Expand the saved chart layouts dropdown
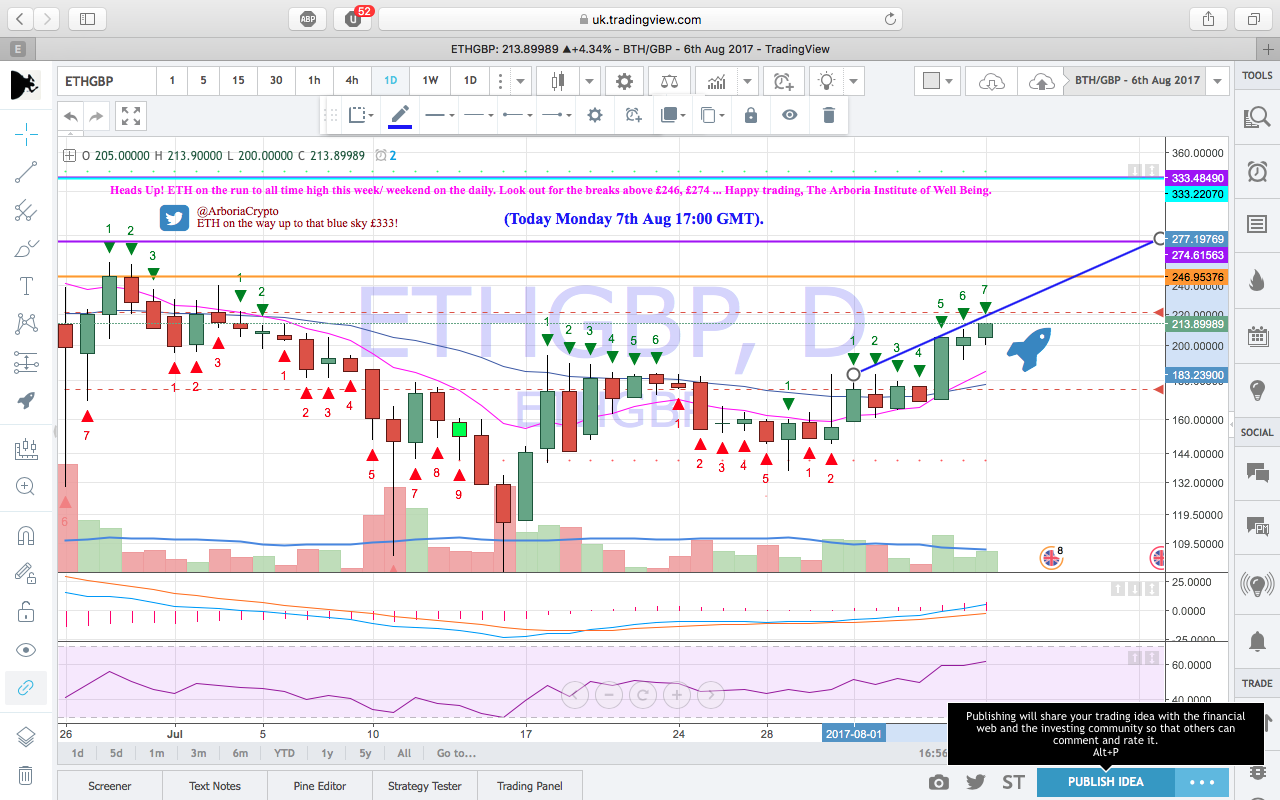 click(1217, 81)
